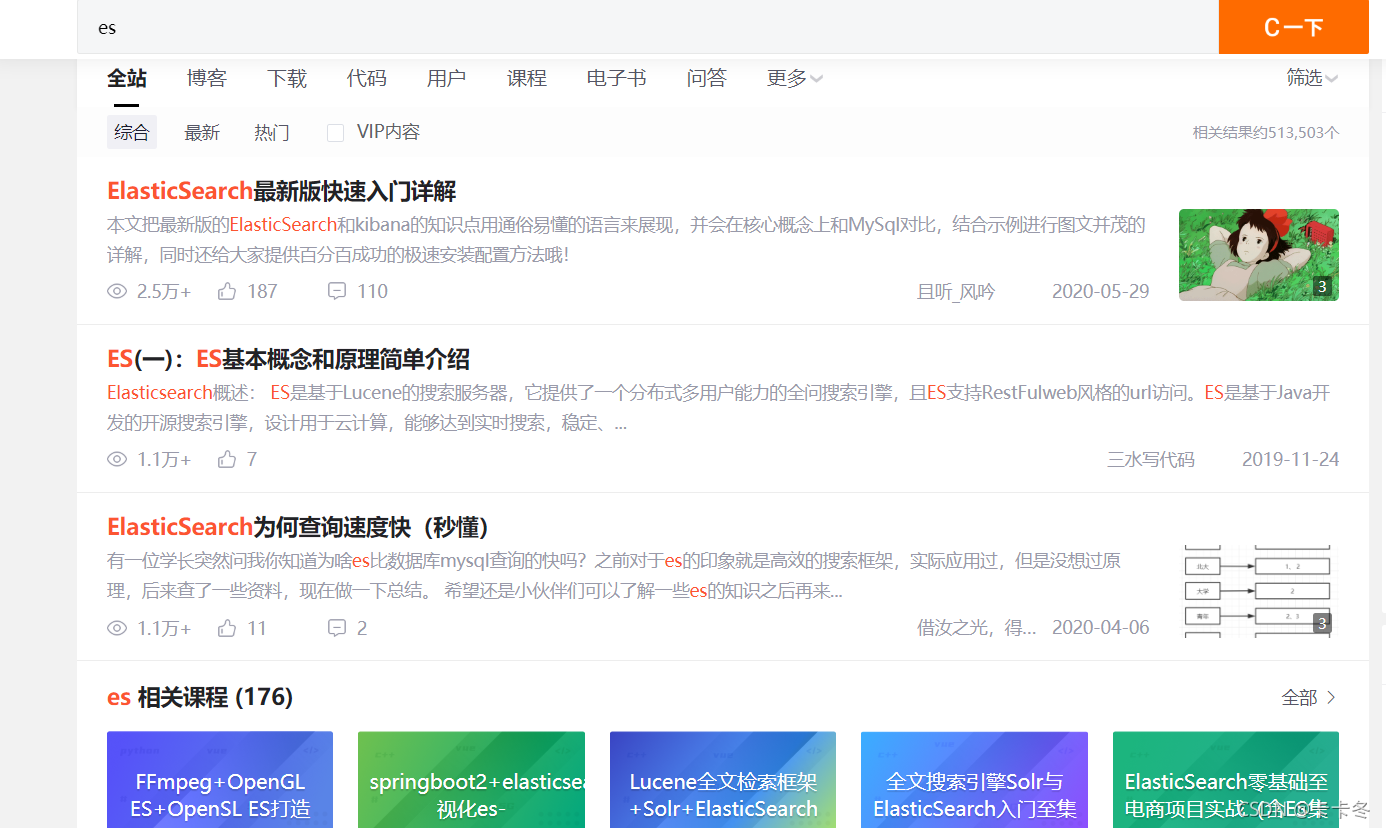Screen dimensions: 1386x828
Task: Go to the 课程 tab
Action: (x=527, y=78)
